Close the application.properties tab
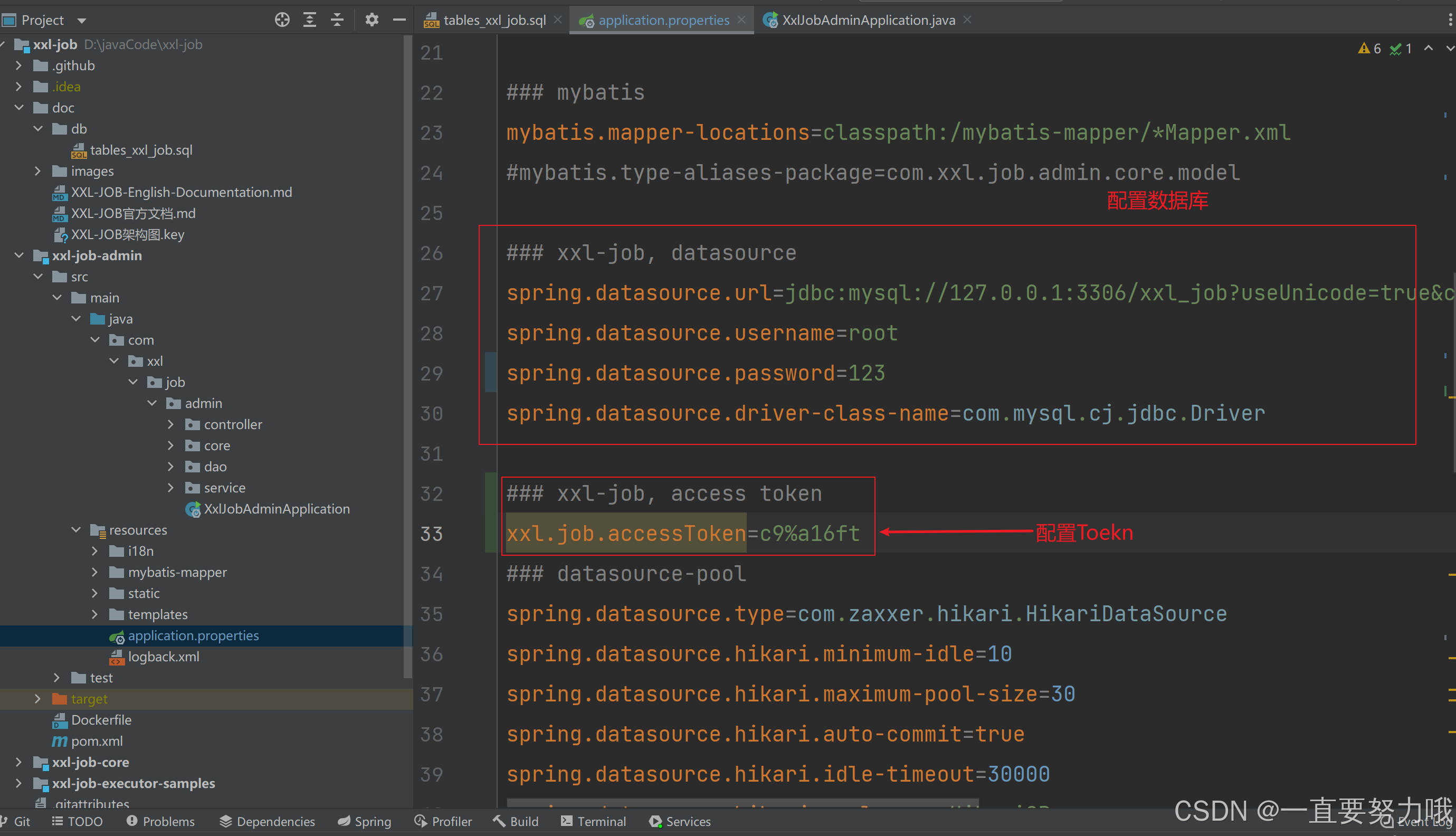Viewport: 1456px width, 836px height. [x=742, y=20]
